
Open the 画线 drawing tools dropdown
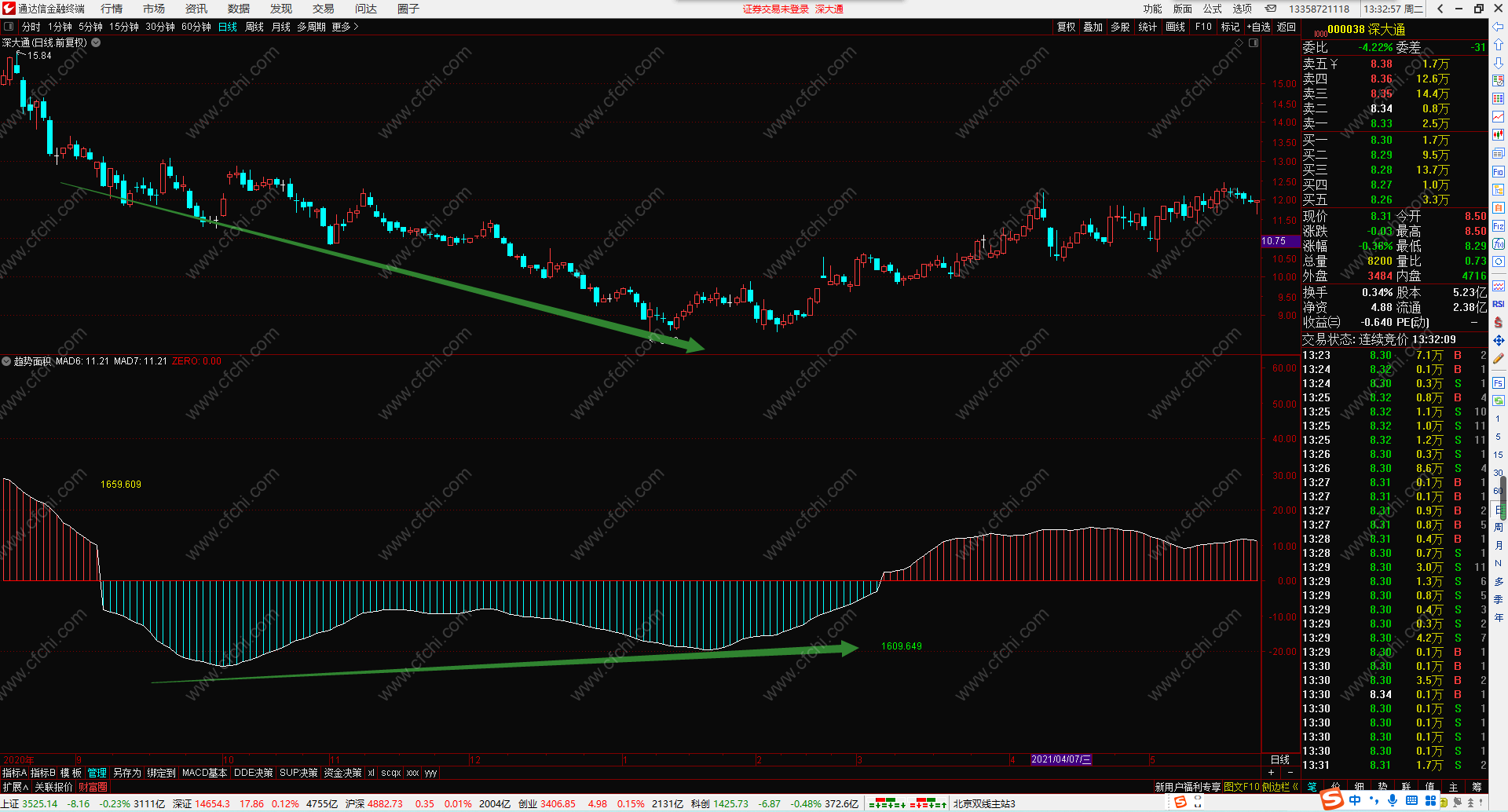click(1176, 27)
